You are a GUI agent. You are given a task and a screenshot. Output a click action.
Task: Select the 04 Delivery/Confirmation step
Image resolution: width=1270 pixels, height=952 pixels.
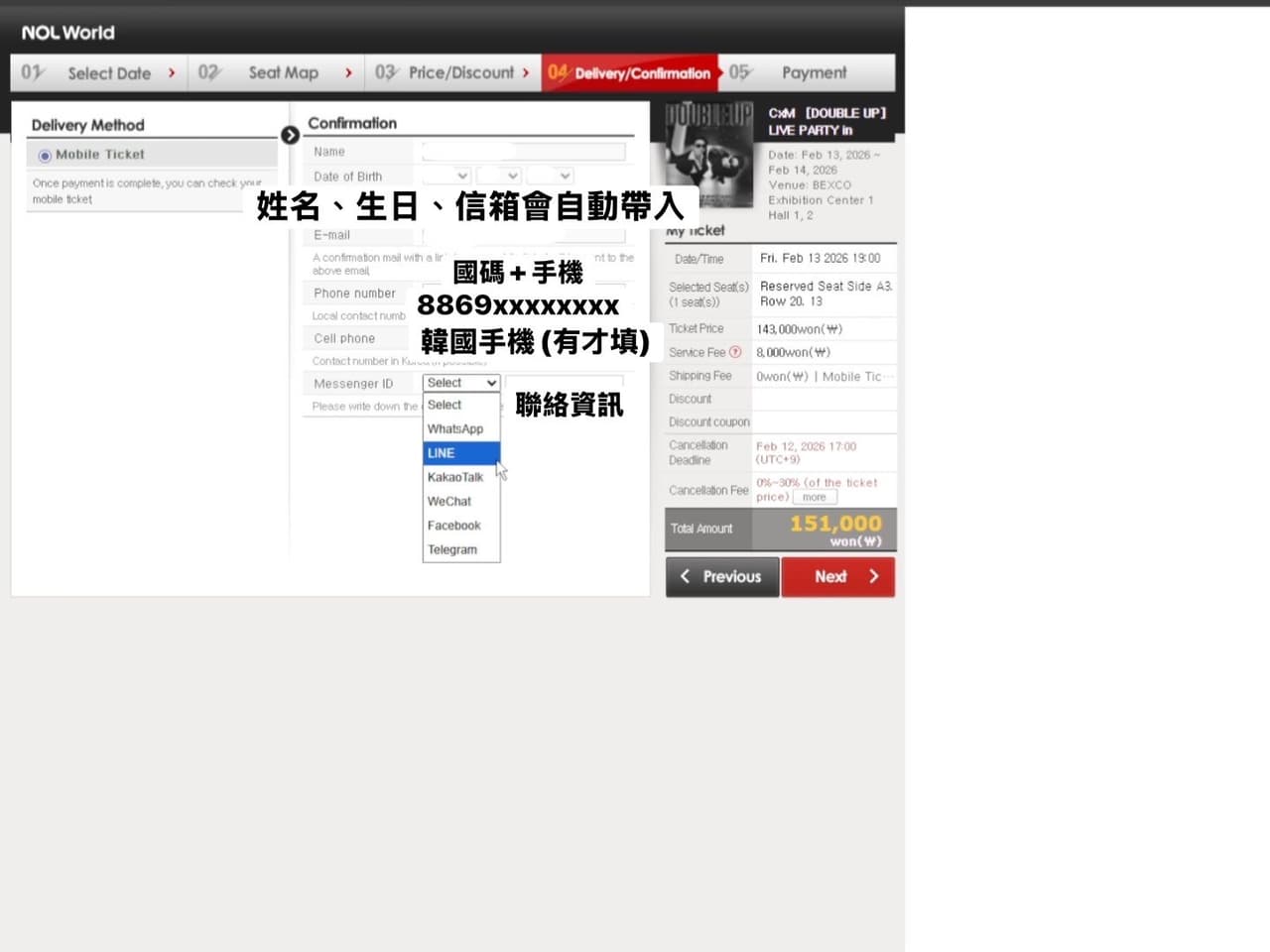(x=629, y=72)
